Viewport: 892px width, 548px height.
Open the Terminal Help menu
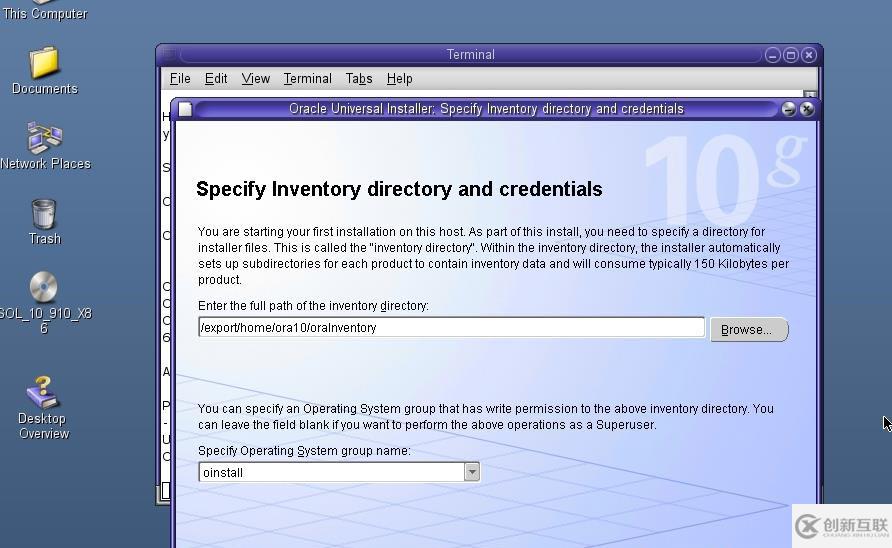tap(399, 79)
